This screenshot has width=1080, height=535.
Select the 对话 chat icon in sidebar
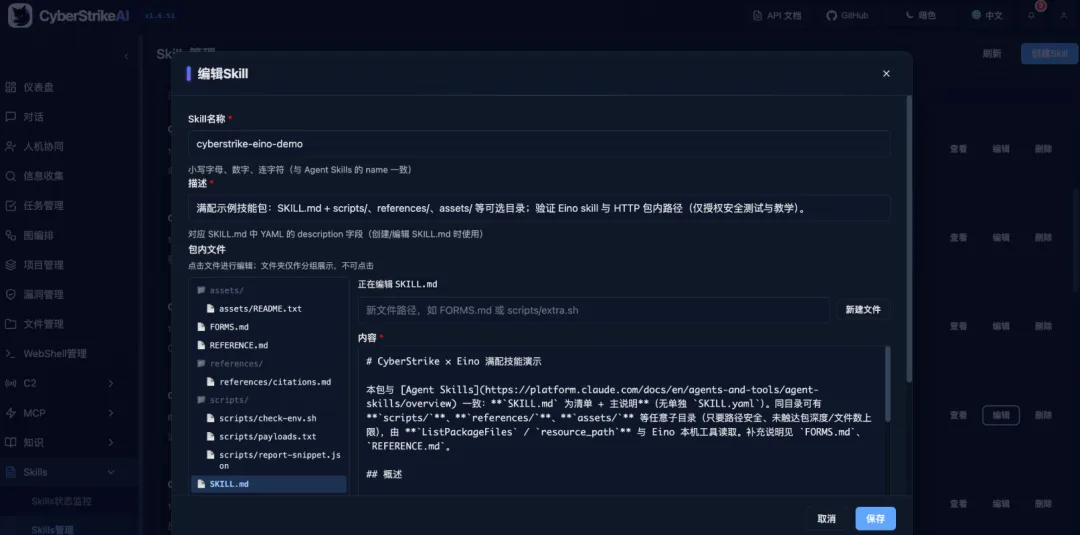10,117
